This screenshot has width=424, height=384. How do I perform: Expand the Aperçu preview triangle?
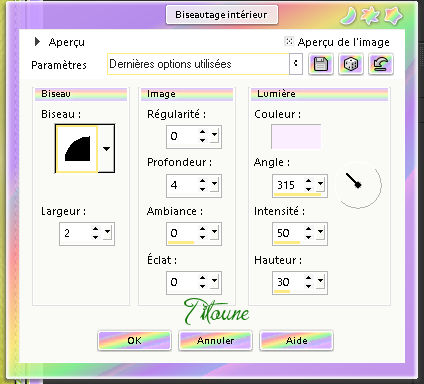tap(37, 42)
